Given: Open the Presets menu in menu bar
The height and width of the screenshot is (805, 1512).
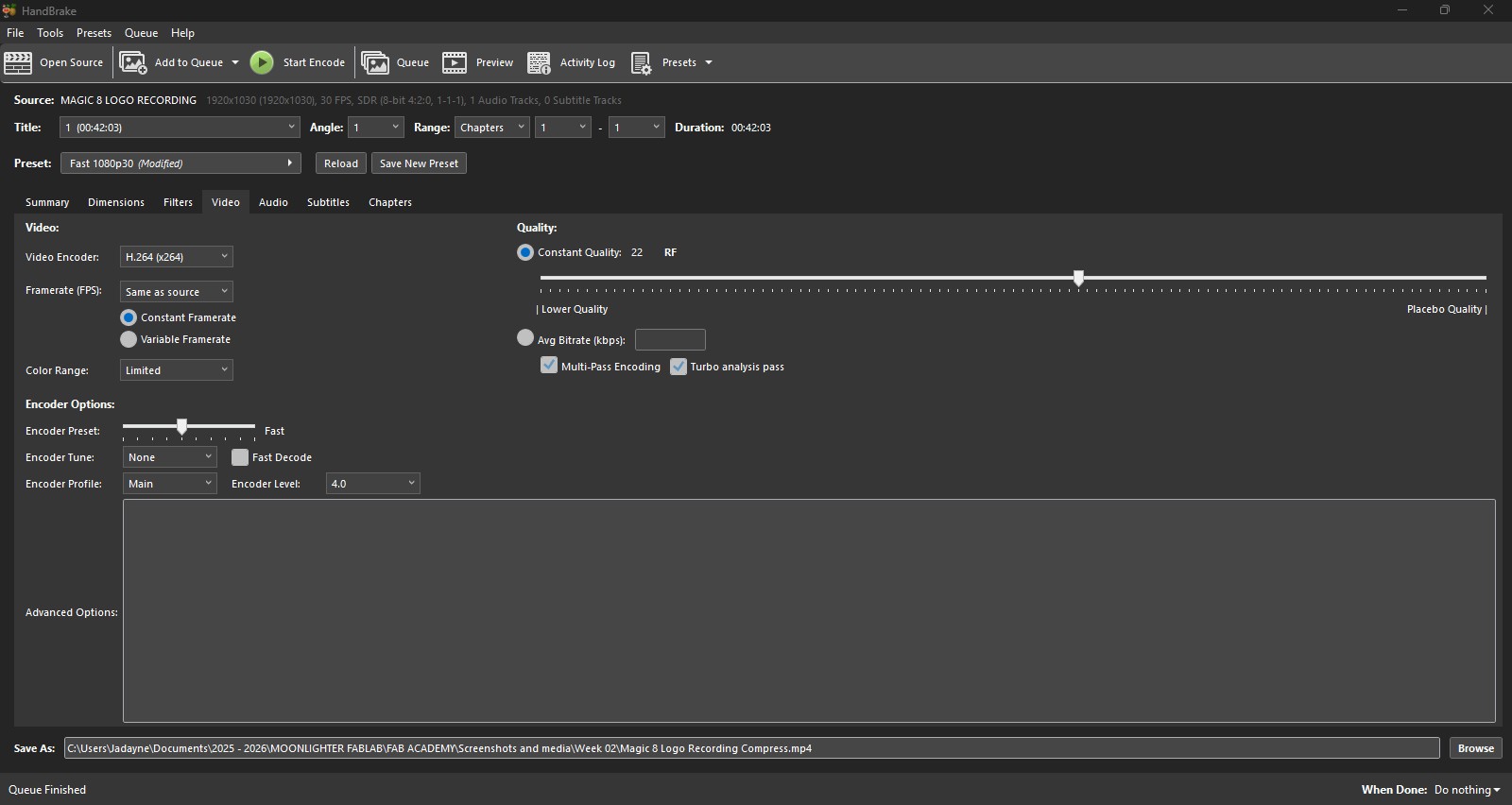Looking at the screenshot, I should (x=94, y=33).
